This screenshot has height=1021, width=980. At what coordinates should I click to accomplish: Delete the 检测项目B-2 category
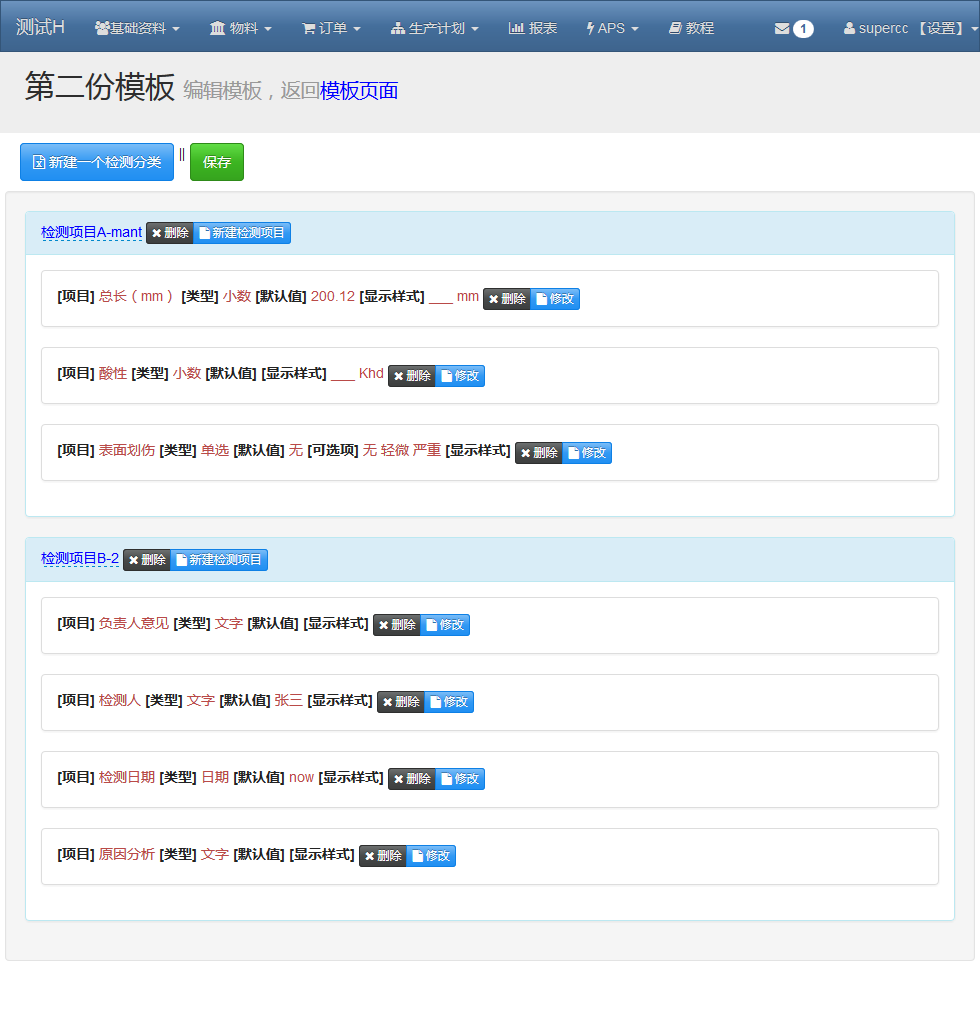[x=146, y=559]
